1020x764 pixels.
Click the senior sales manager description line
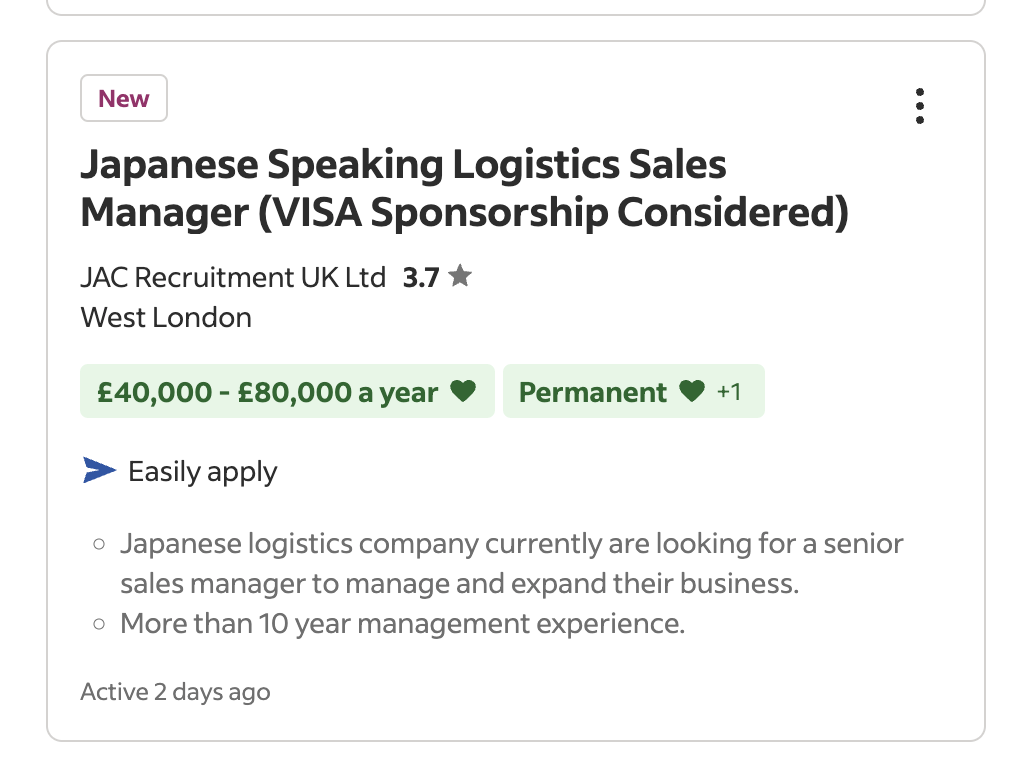460,583
